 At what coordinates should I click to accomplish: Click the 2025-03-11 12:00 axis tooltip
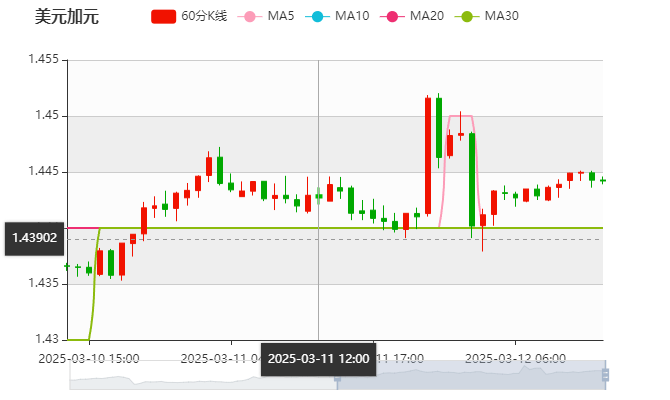point(318,359)
